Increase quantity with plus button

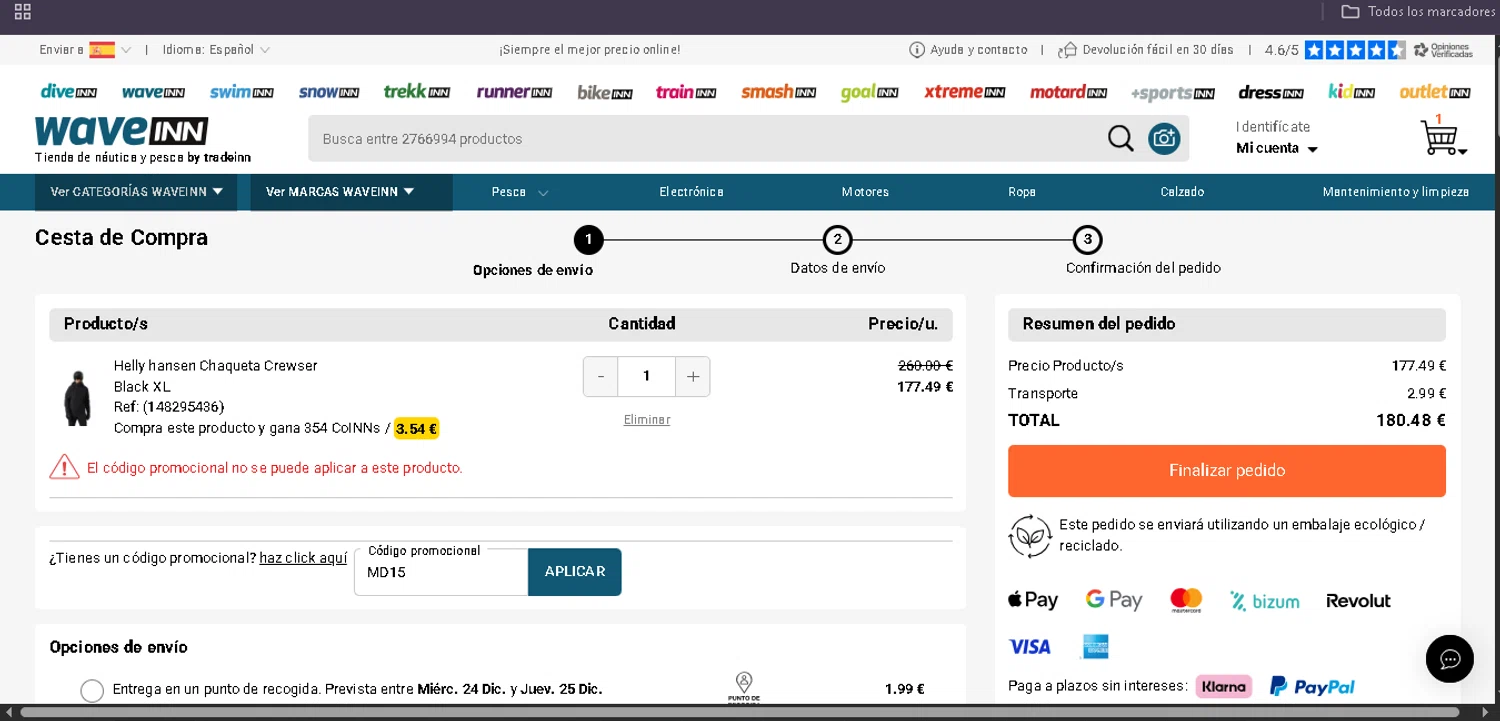point(693,377)
